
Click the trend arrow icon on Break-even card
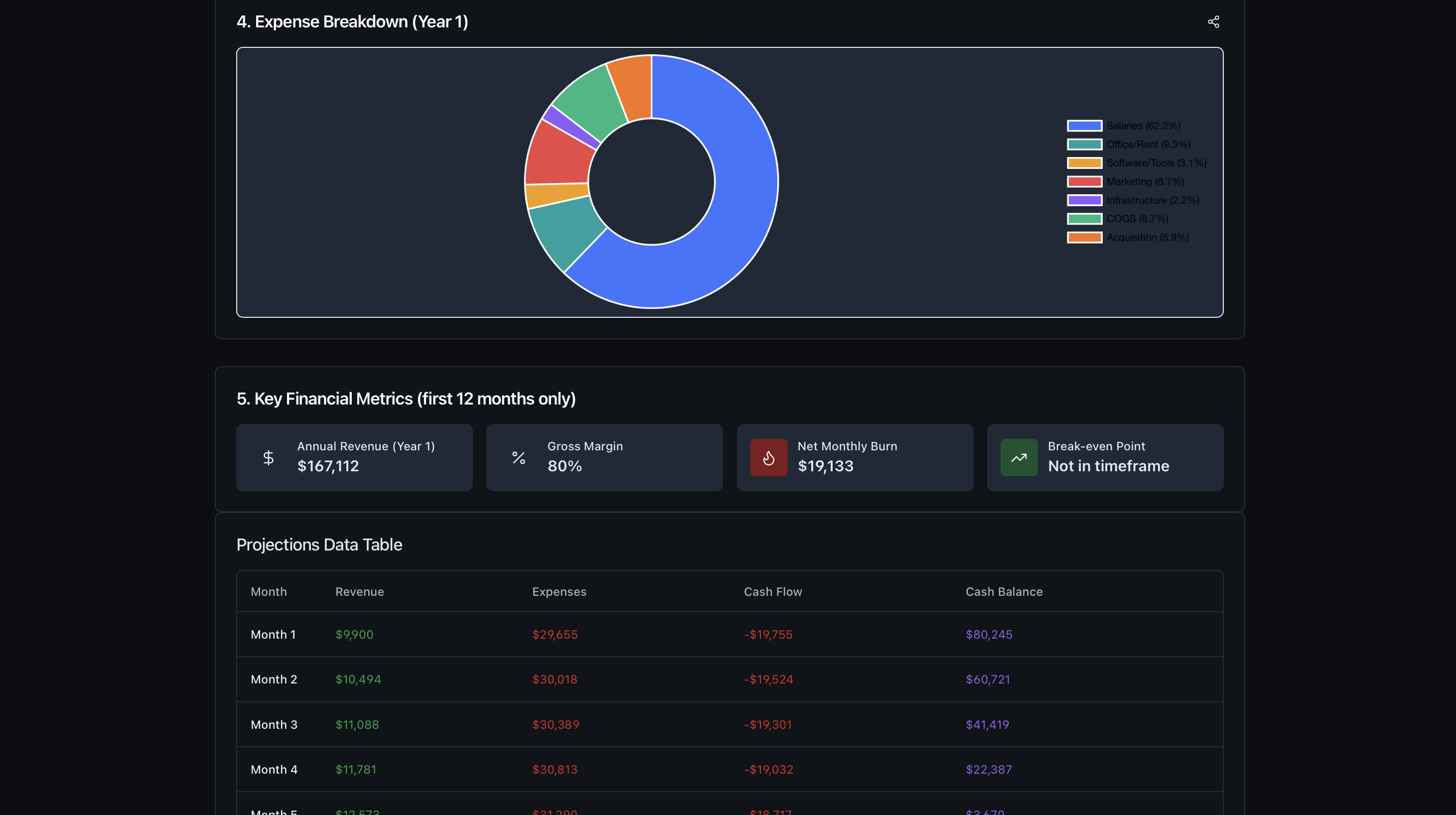(1019, 457)
